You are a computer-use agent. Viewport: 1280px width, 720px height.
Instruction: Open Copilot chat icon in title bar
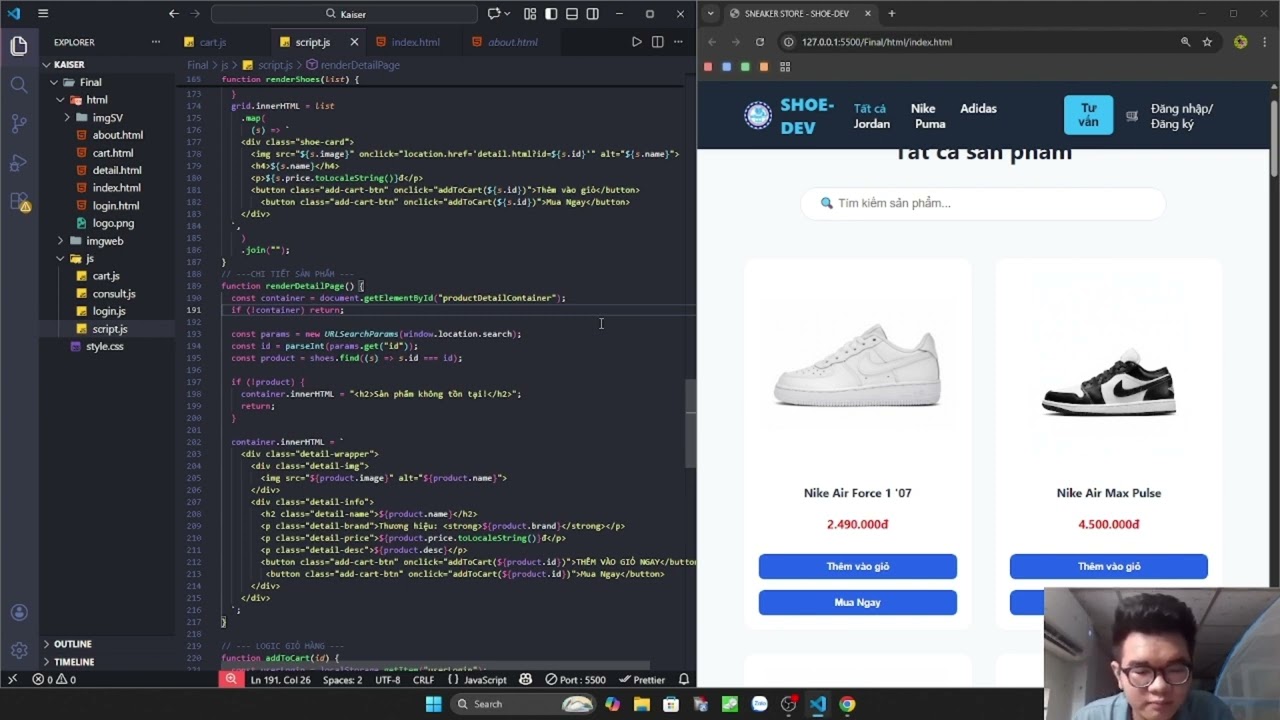(x=494, y=14)
